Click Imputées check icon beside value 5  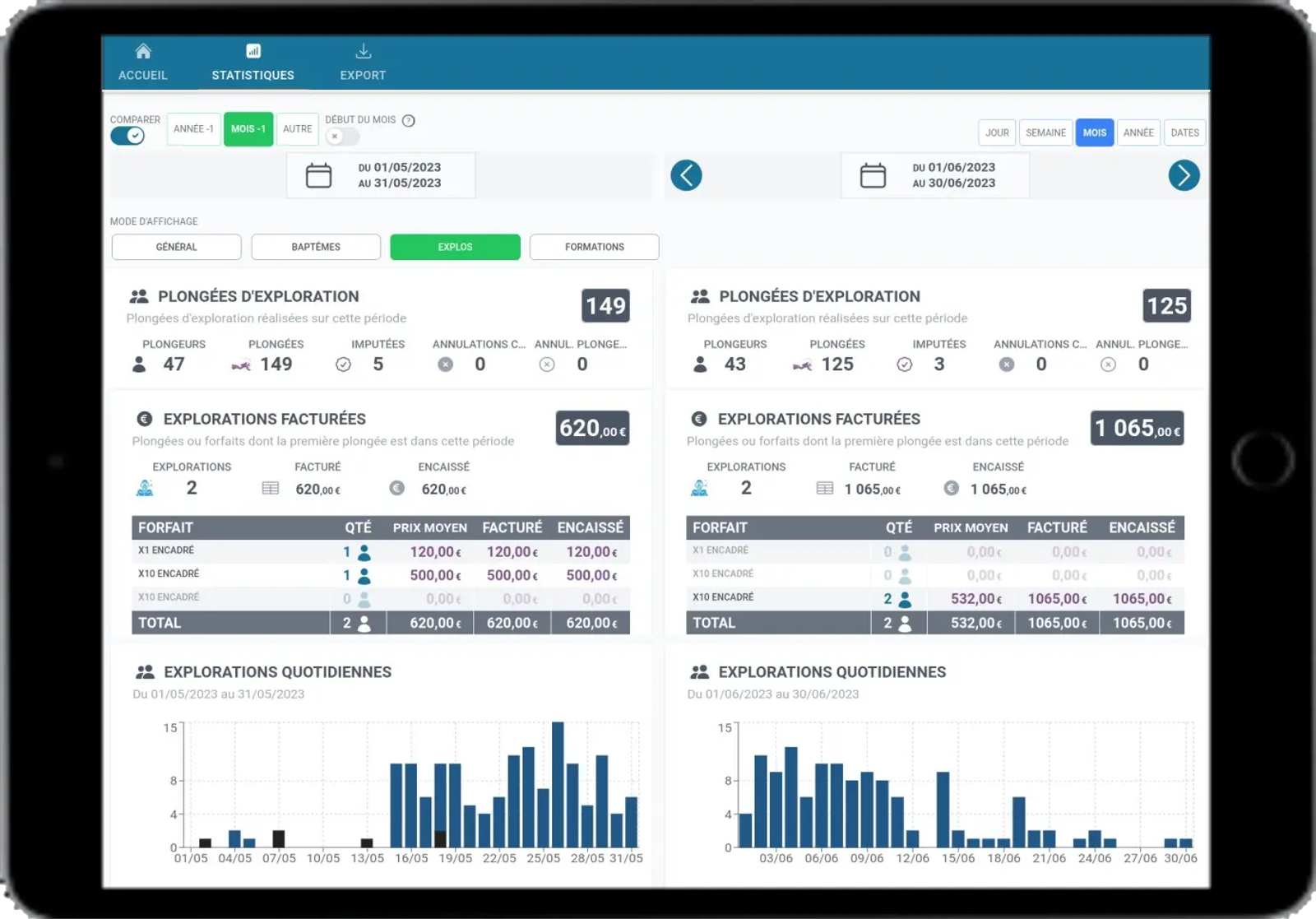click(x=343, y=364)
